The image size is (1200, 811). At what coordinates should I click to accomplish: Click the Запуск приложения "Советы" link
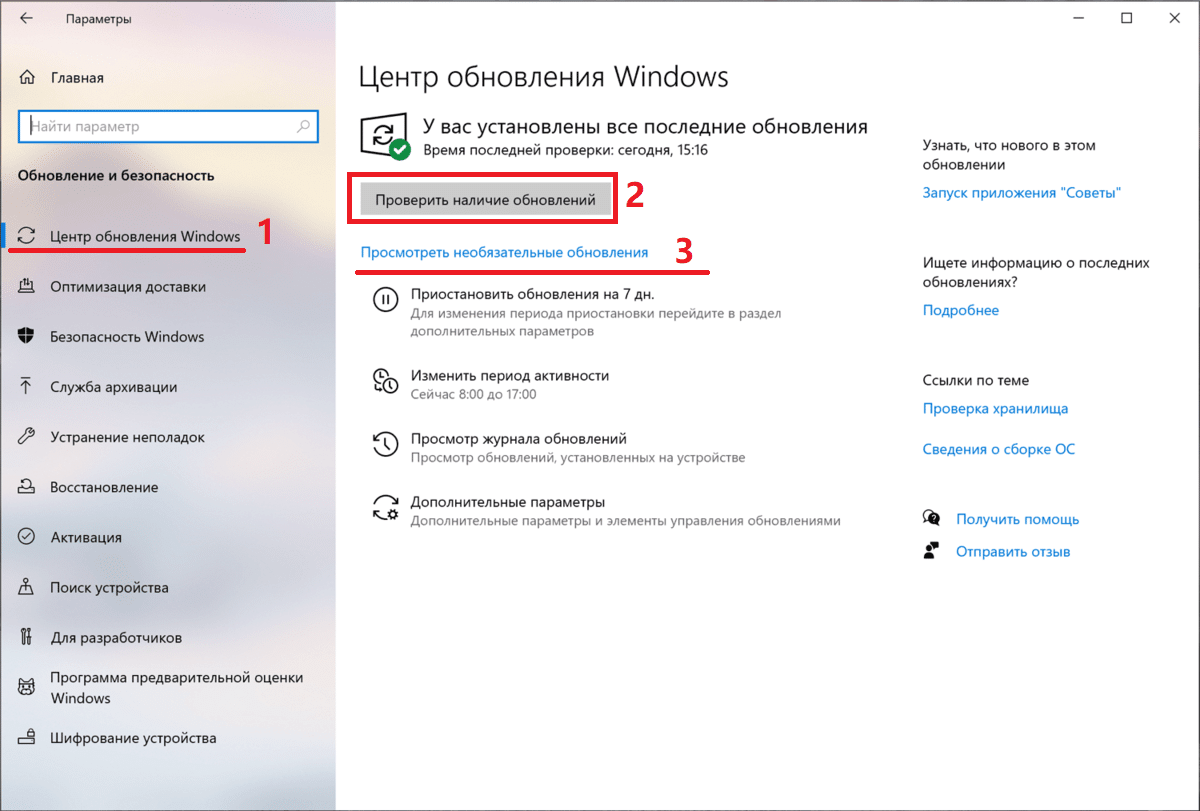click(x=1022, y=193)
